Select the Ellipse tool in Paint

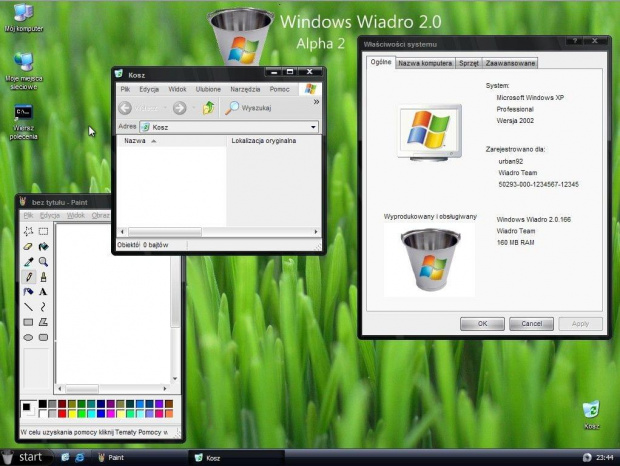pyautogui.click(x=28, y=338)
